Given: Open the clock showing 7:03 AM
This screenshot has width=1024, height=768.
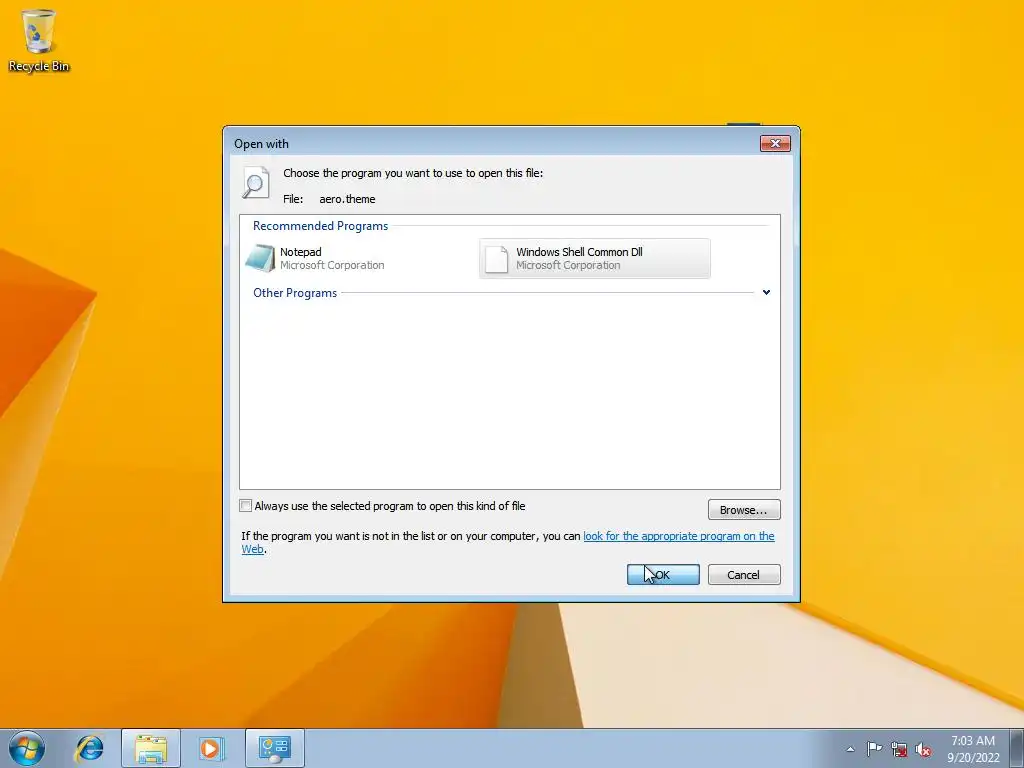Looking at the screenshot, I should pos(973,749).
